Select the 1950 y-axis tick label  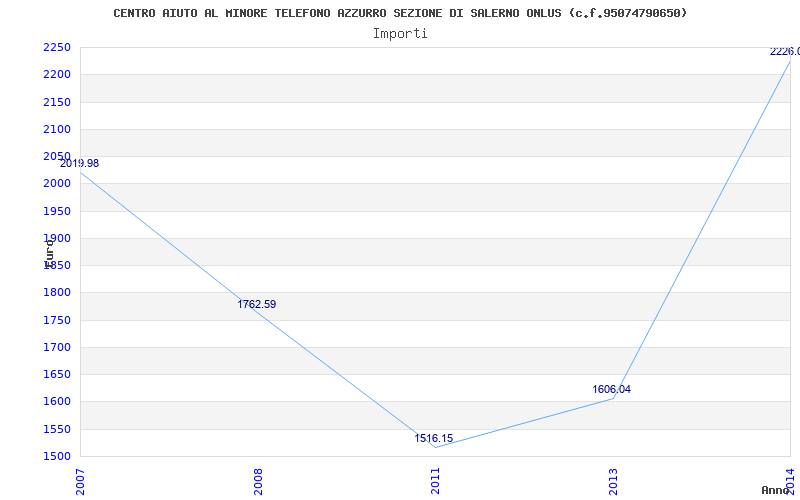point(56,211)
